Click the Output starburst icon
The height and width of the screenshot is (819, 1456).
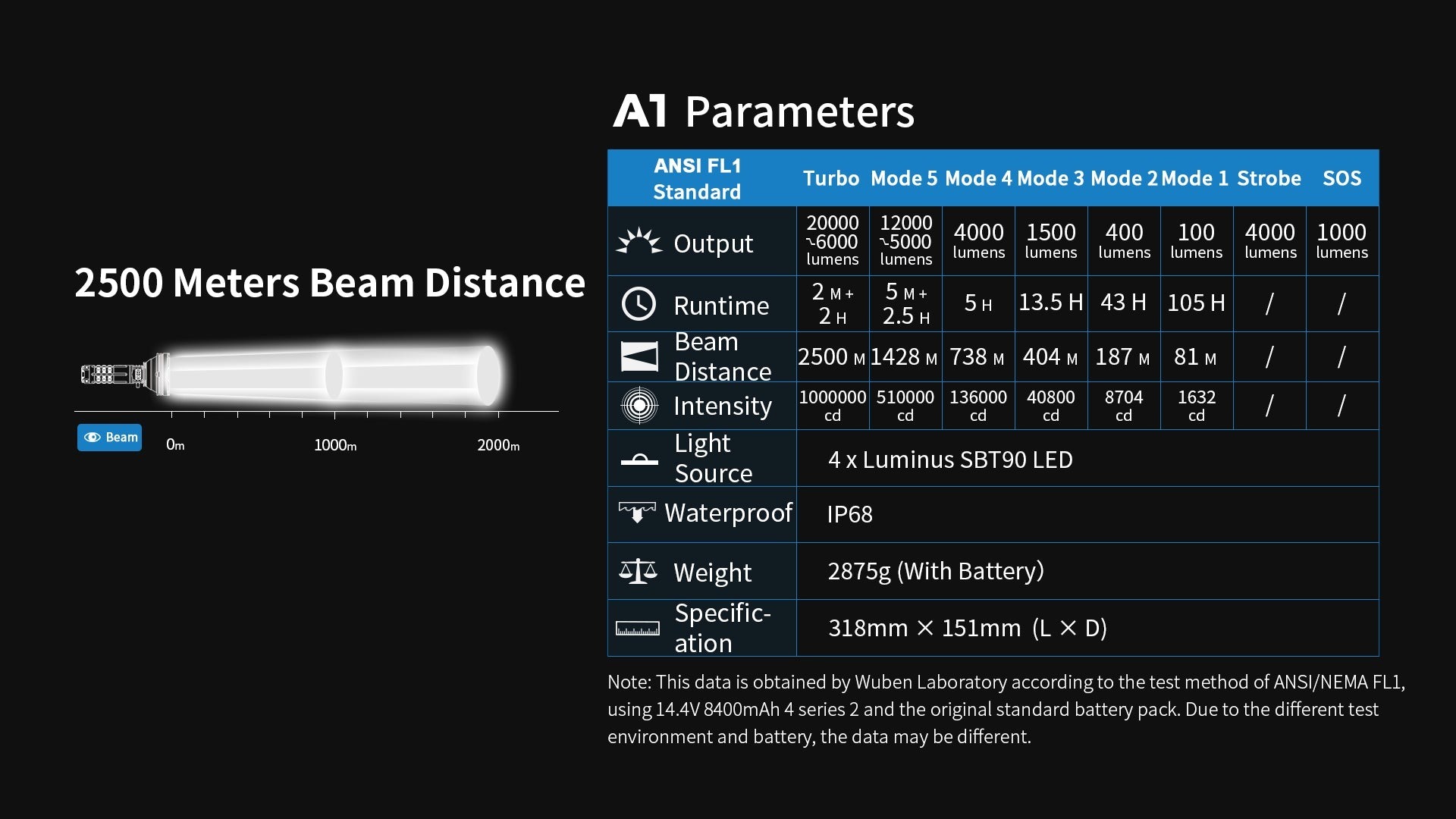[639, 242]
